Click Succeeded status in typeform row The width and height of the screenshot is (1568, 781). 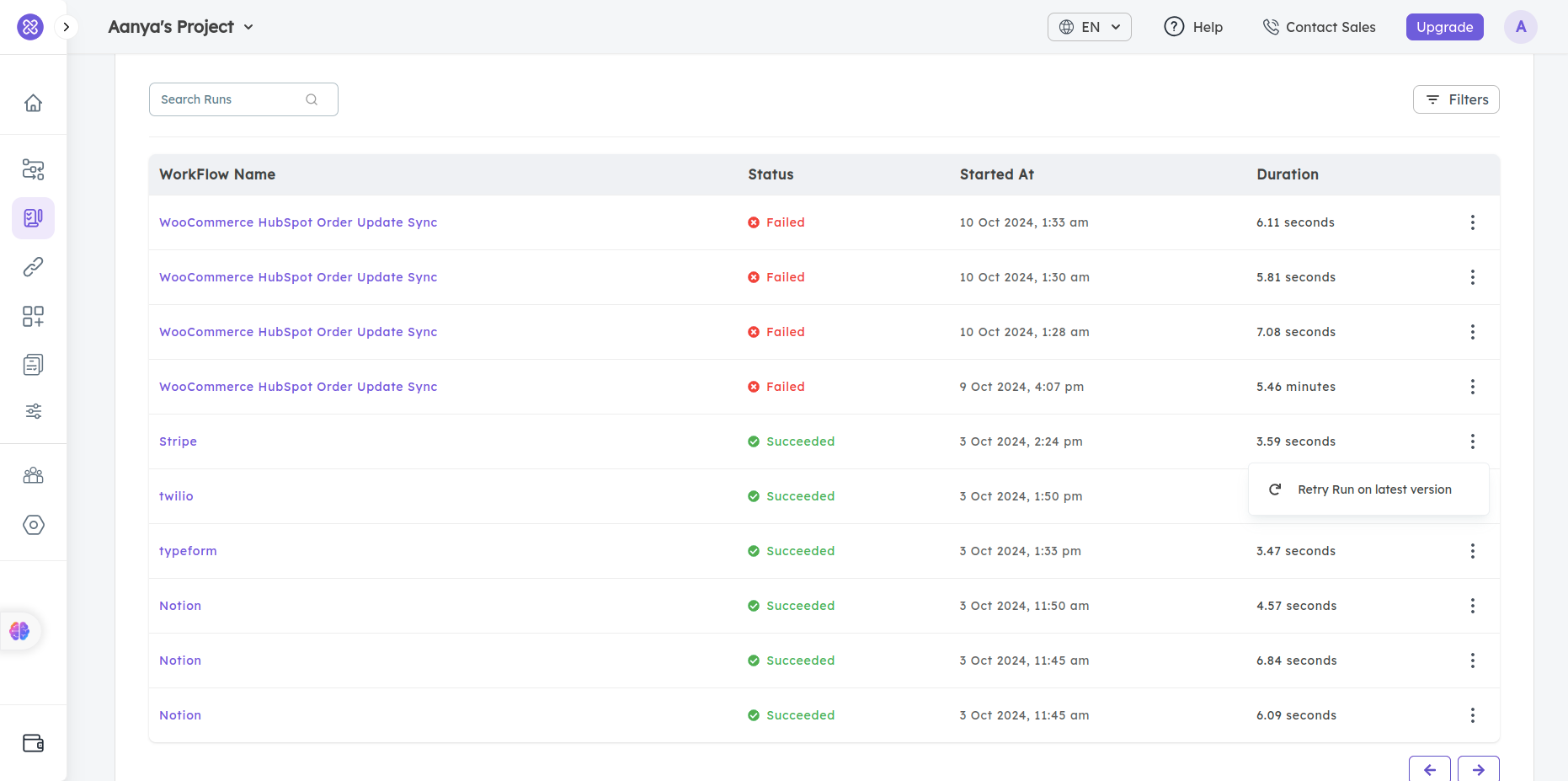(791, 551)
